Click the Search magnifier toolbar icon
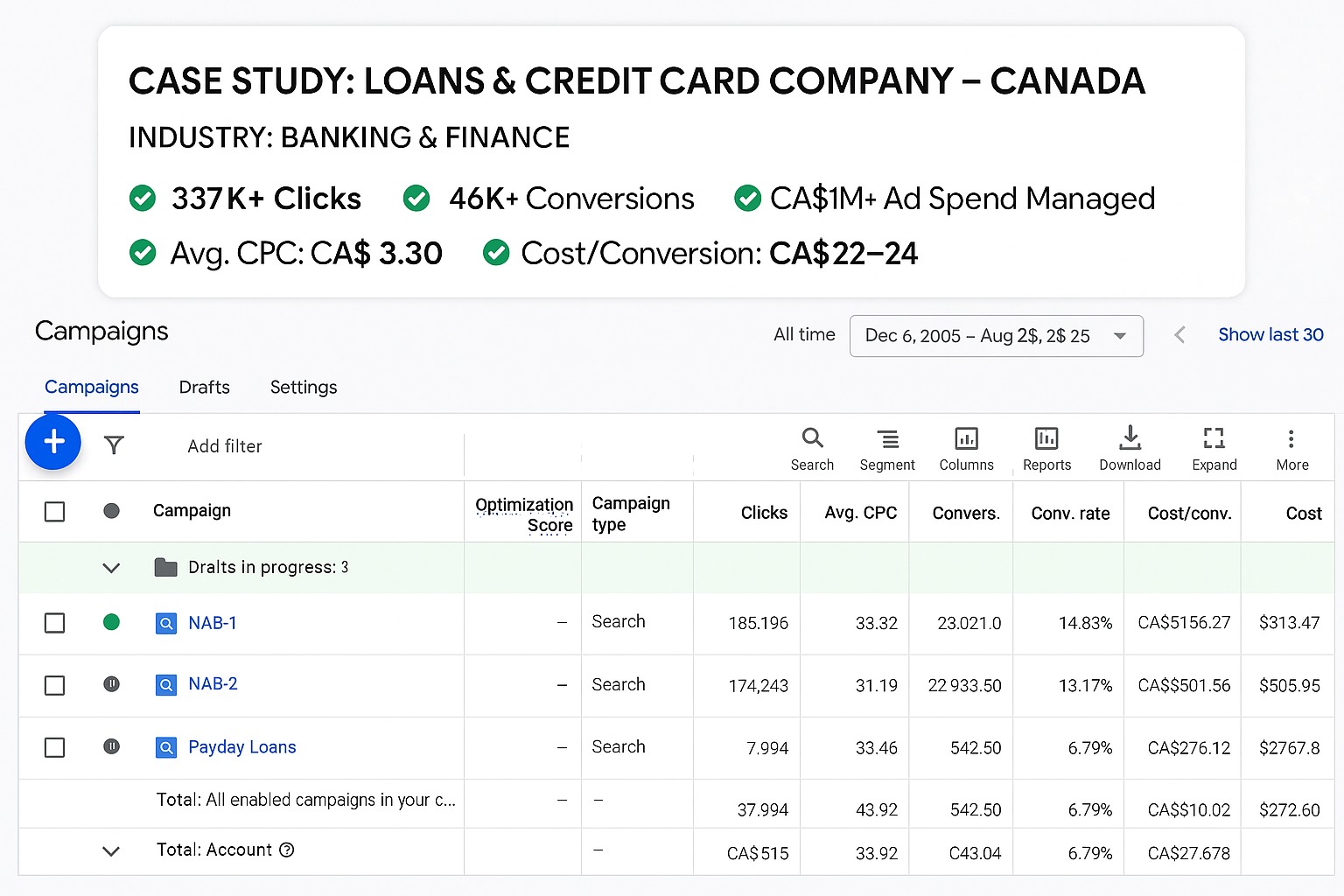The image size is (1344, 896). (812, 437)
